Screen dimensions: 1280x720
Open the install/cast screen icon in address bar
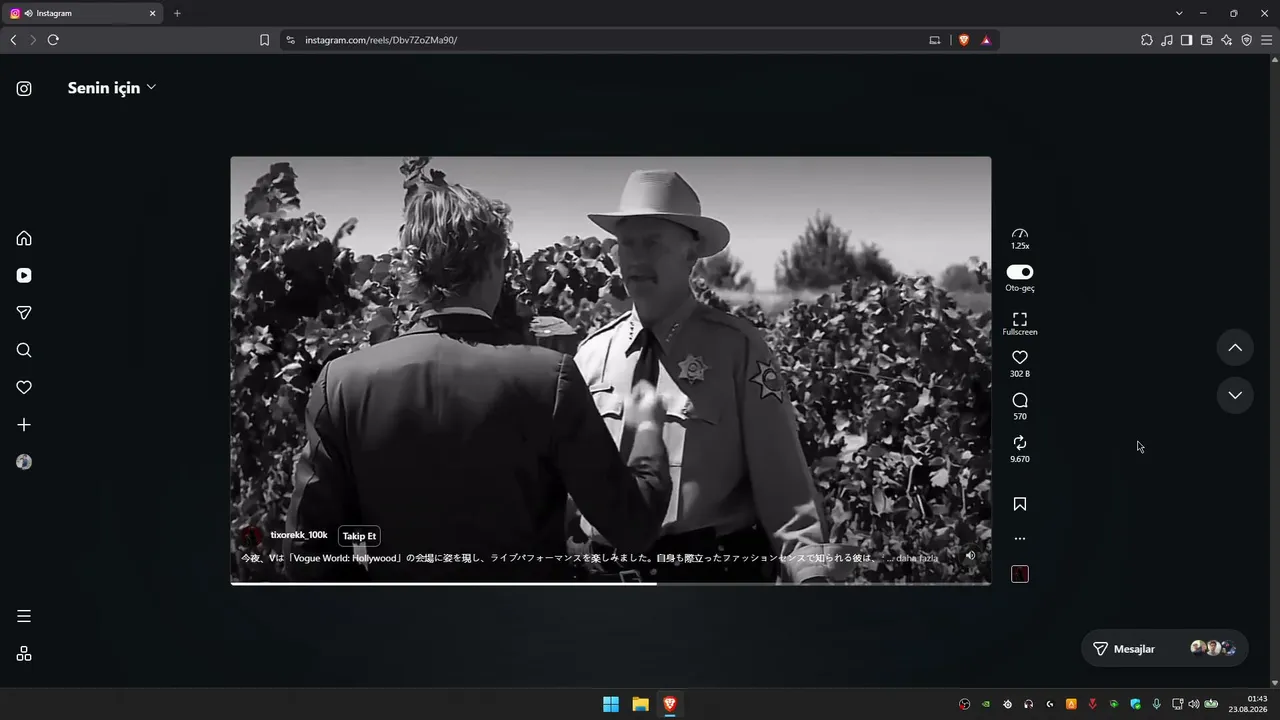(x=935, y=40)
